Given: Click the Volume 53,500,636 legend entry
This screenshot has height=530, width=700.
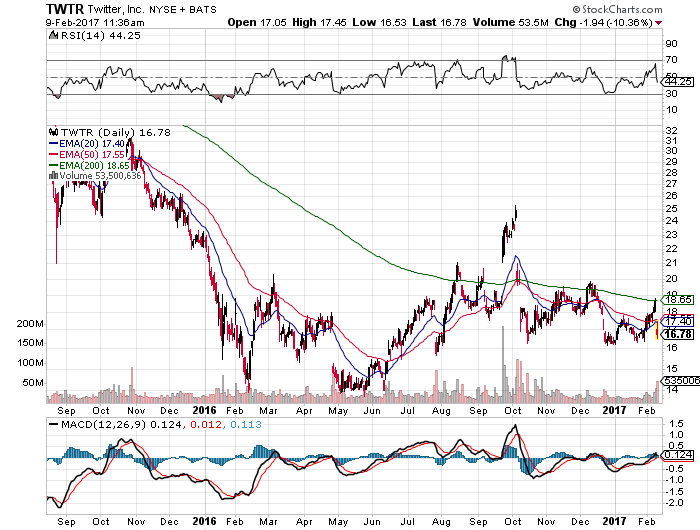Looking at the screenshot, I should coord(100,175).
